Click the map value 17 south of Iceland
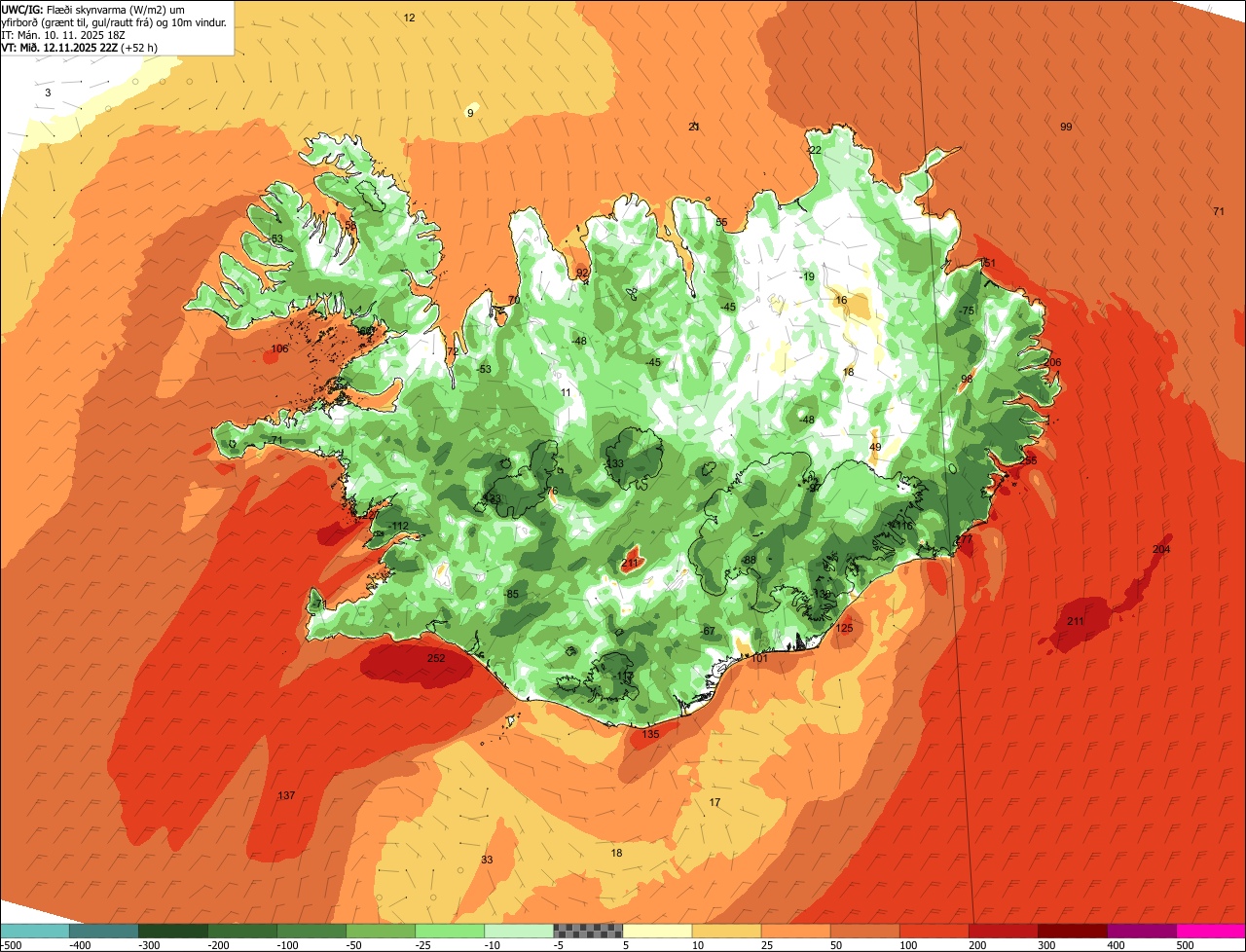Screen dimensions: 1246x952 [715, 802]
